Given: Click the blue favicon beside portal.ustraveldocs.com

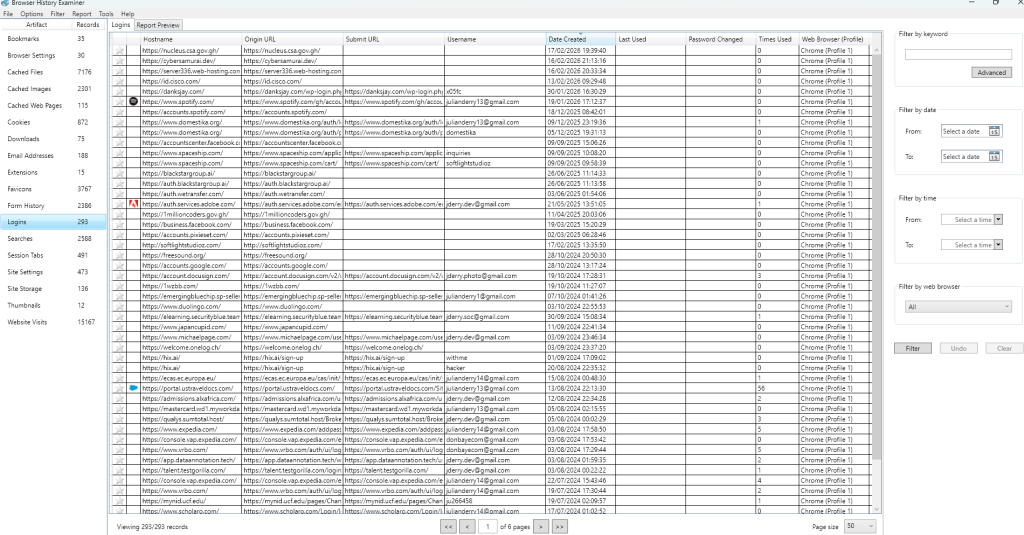Looking at the screenshot, I should click(x=133, y=386).
